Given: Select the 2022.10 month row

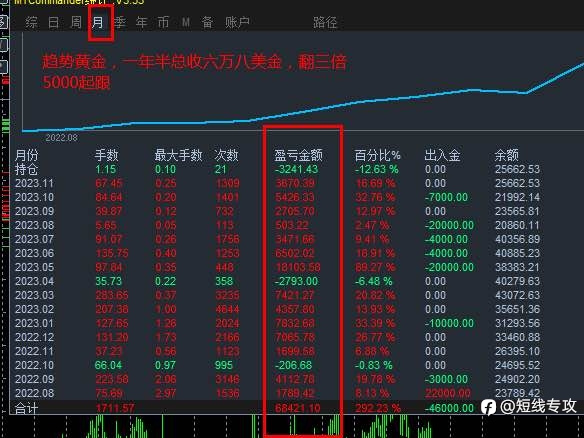Looking at the screenshot, I should (x=277, y=365).
